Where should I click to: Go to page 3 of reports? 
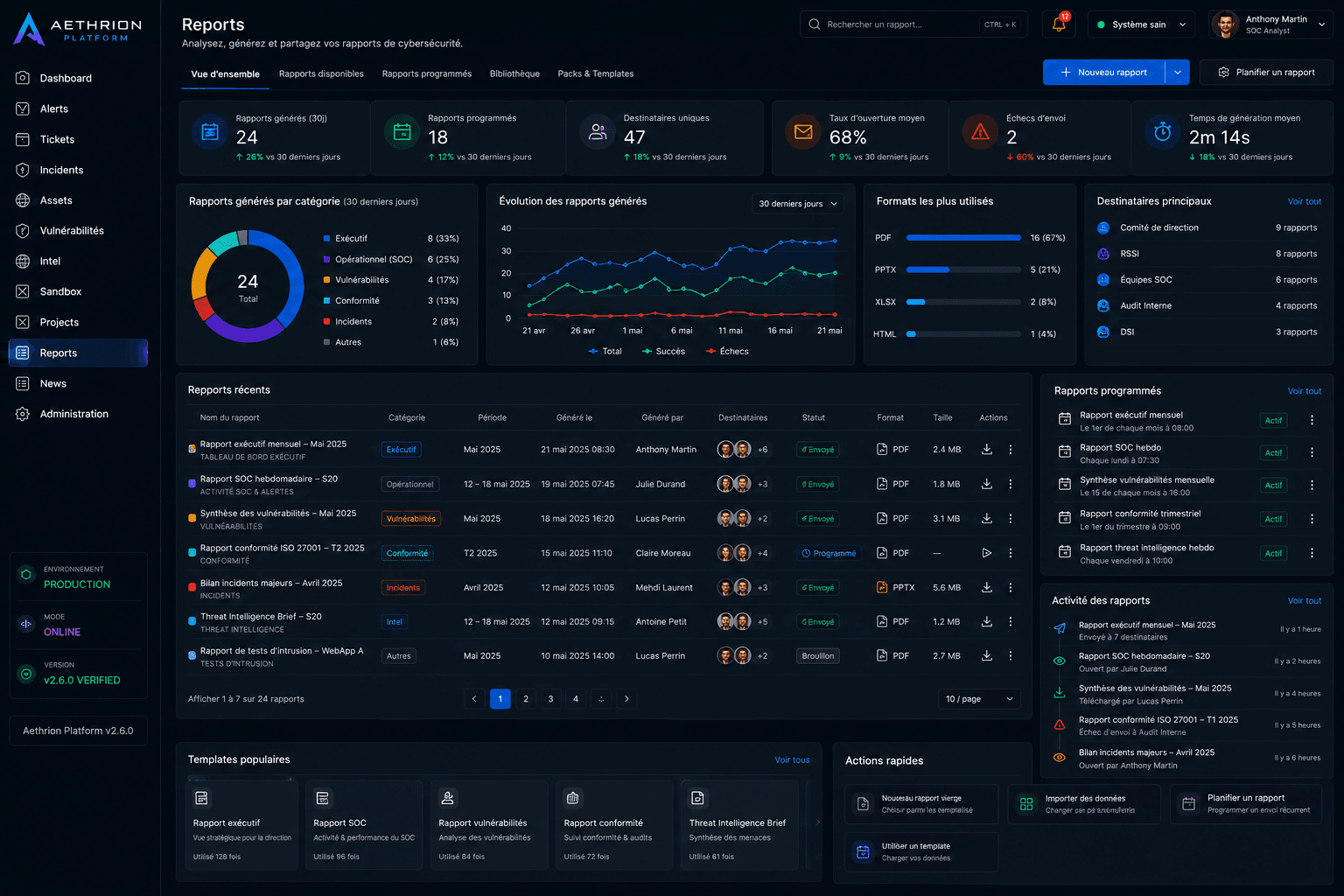(x=550, y=699)
